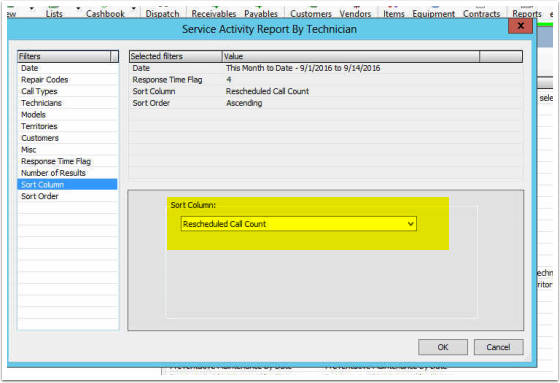The height and width of the screenshot is (383, 560).
Task: Click the Selected filters column header
Action: [175, 56]
